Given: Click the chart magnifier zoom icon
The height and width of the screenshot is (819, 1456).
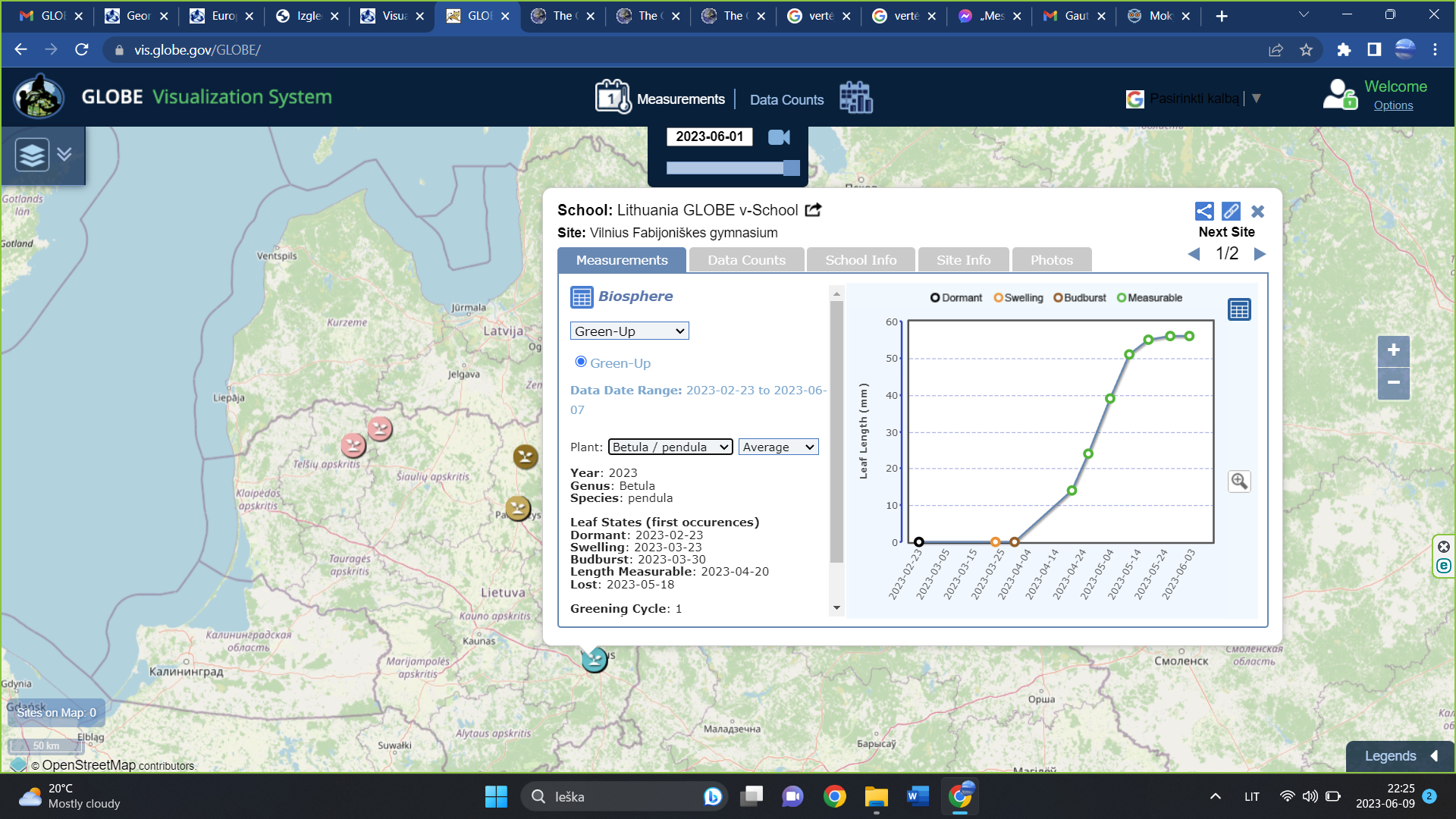Looking at the screenshot, I should pyautogui.click(x=1239, y=482).
